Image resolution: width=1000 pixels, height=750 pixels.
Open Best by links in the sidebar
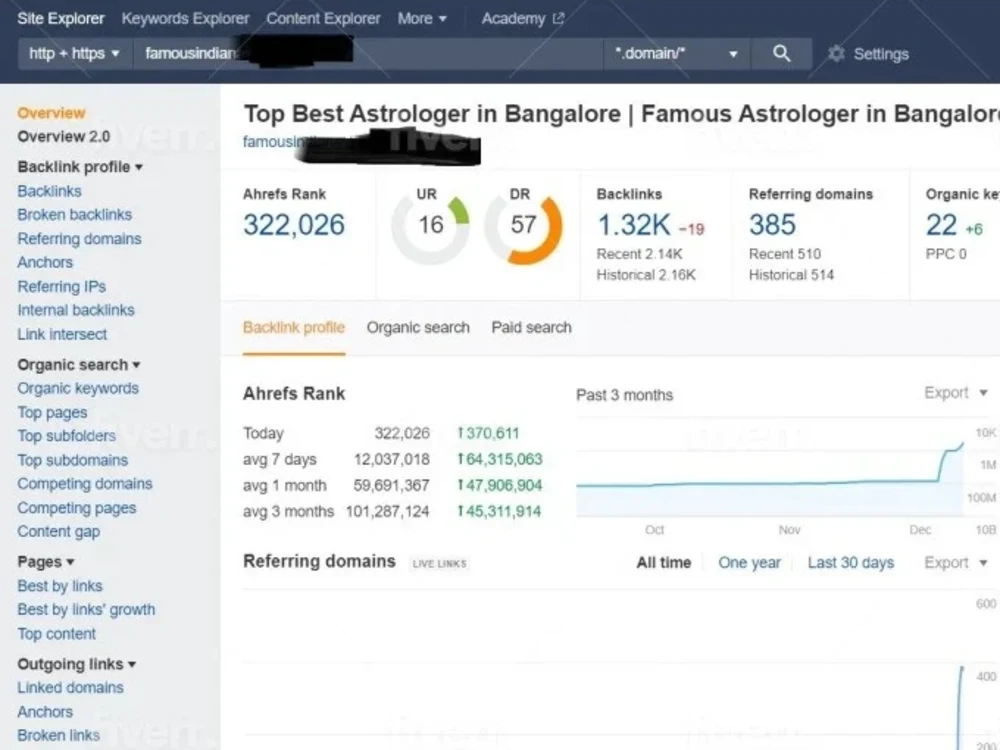click(60, 586)
